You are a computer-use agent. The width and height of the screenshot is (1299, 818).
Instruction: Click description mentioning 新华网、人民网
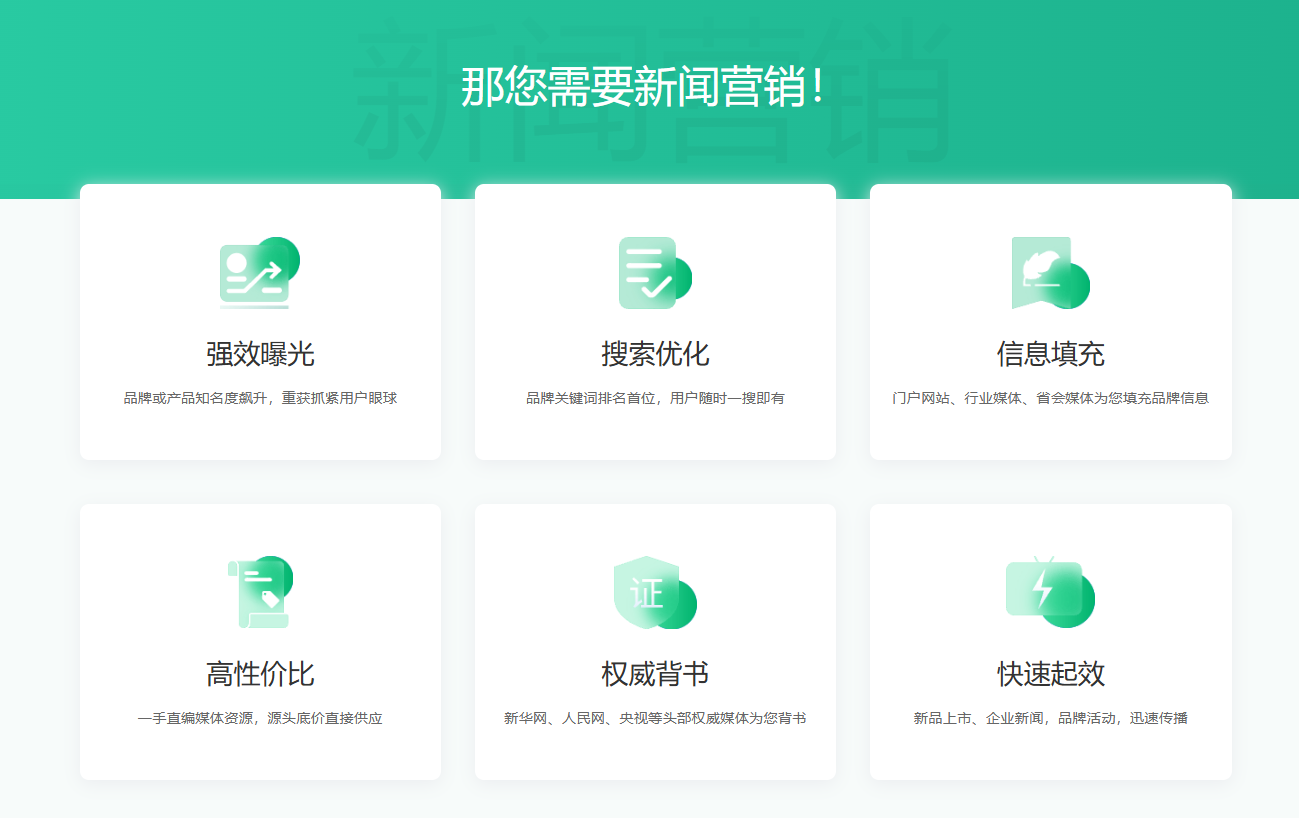(x=655, y=718)
